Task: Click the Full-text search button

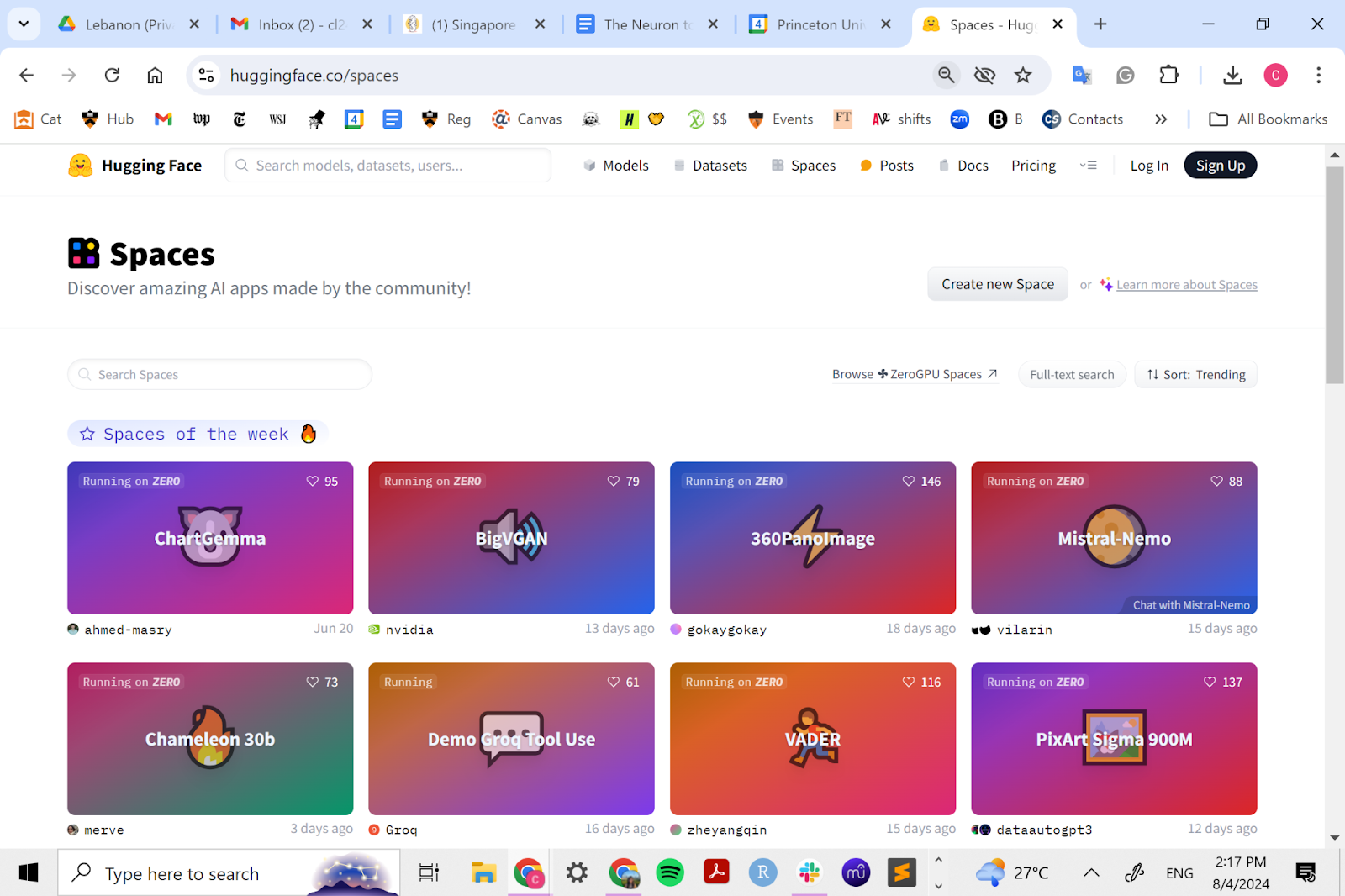Action: pyautogui.click(x=1072, y=375)
